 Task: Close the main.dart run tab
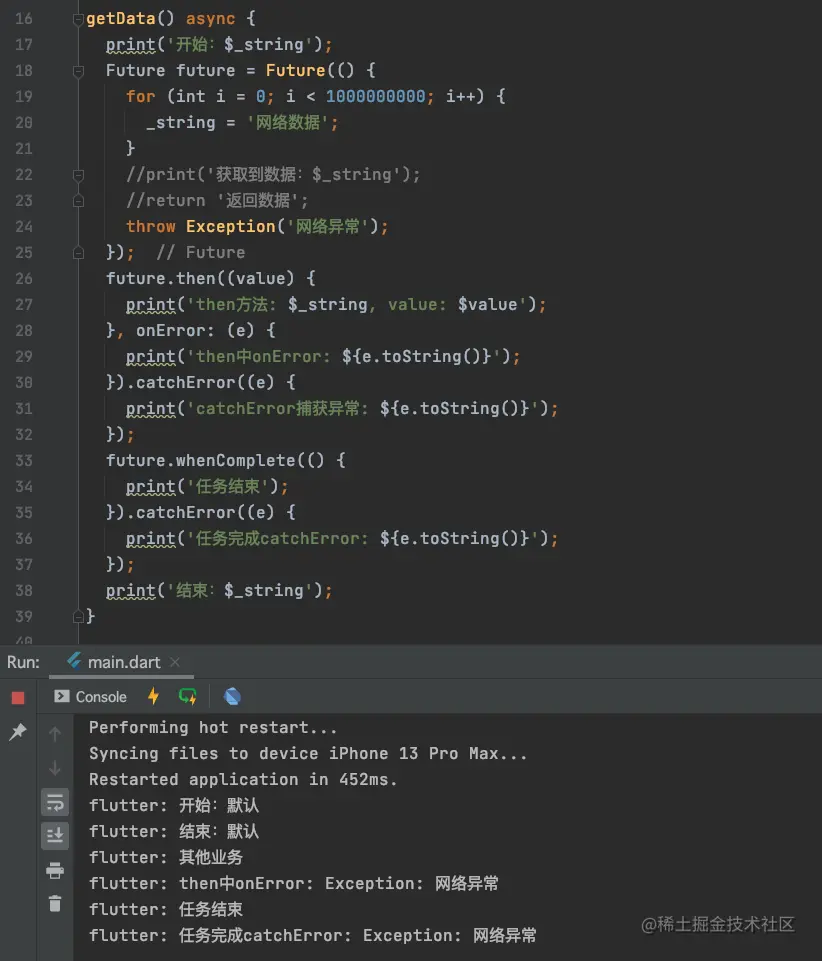click(175, 663)
